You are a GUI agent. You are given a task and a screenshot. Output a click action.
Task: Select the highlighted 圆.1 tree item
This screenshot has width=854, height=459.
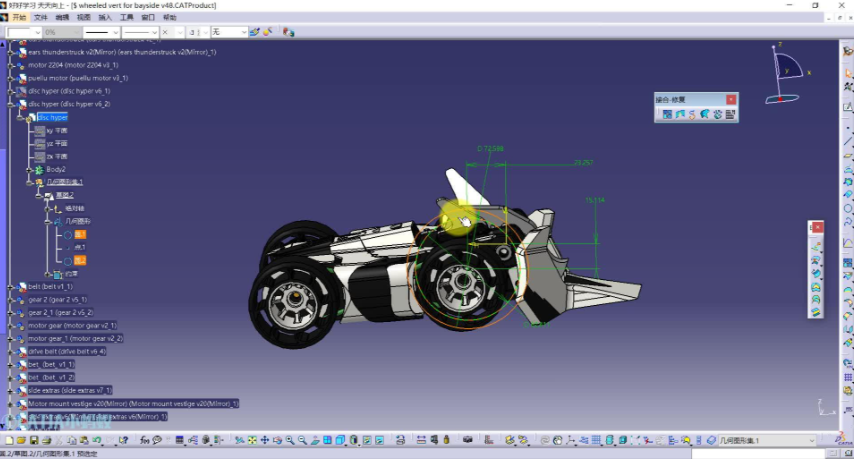[80, 235]
